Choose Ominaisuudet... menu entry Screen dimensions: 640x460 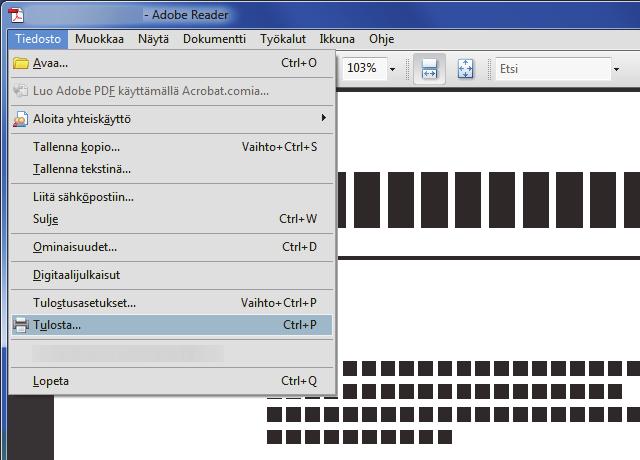point(172,247)
